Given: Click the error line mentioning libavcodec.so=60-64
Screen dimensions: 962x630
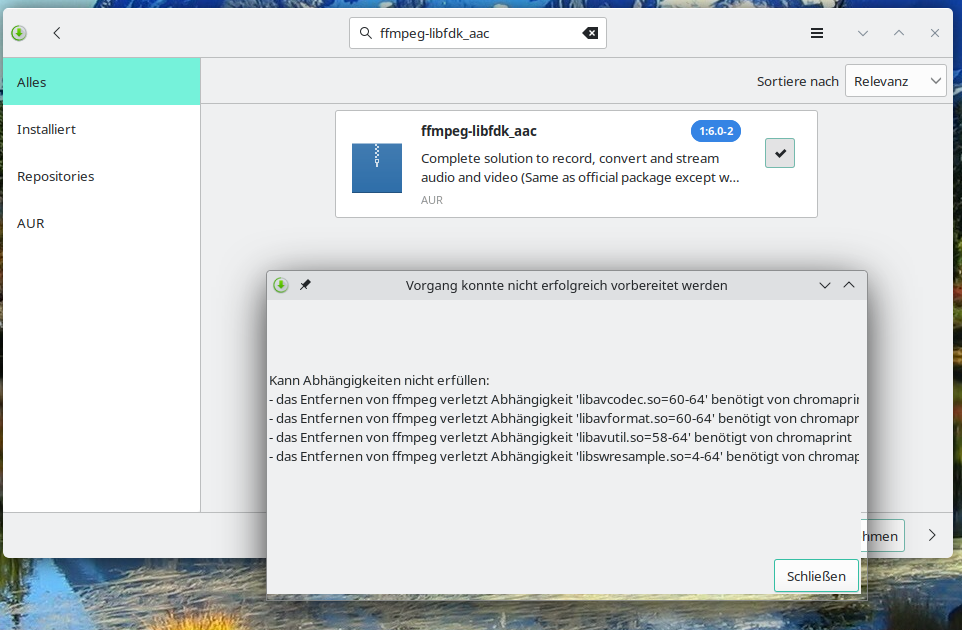Looking at the screenshot, I should (x=564, y=399).
